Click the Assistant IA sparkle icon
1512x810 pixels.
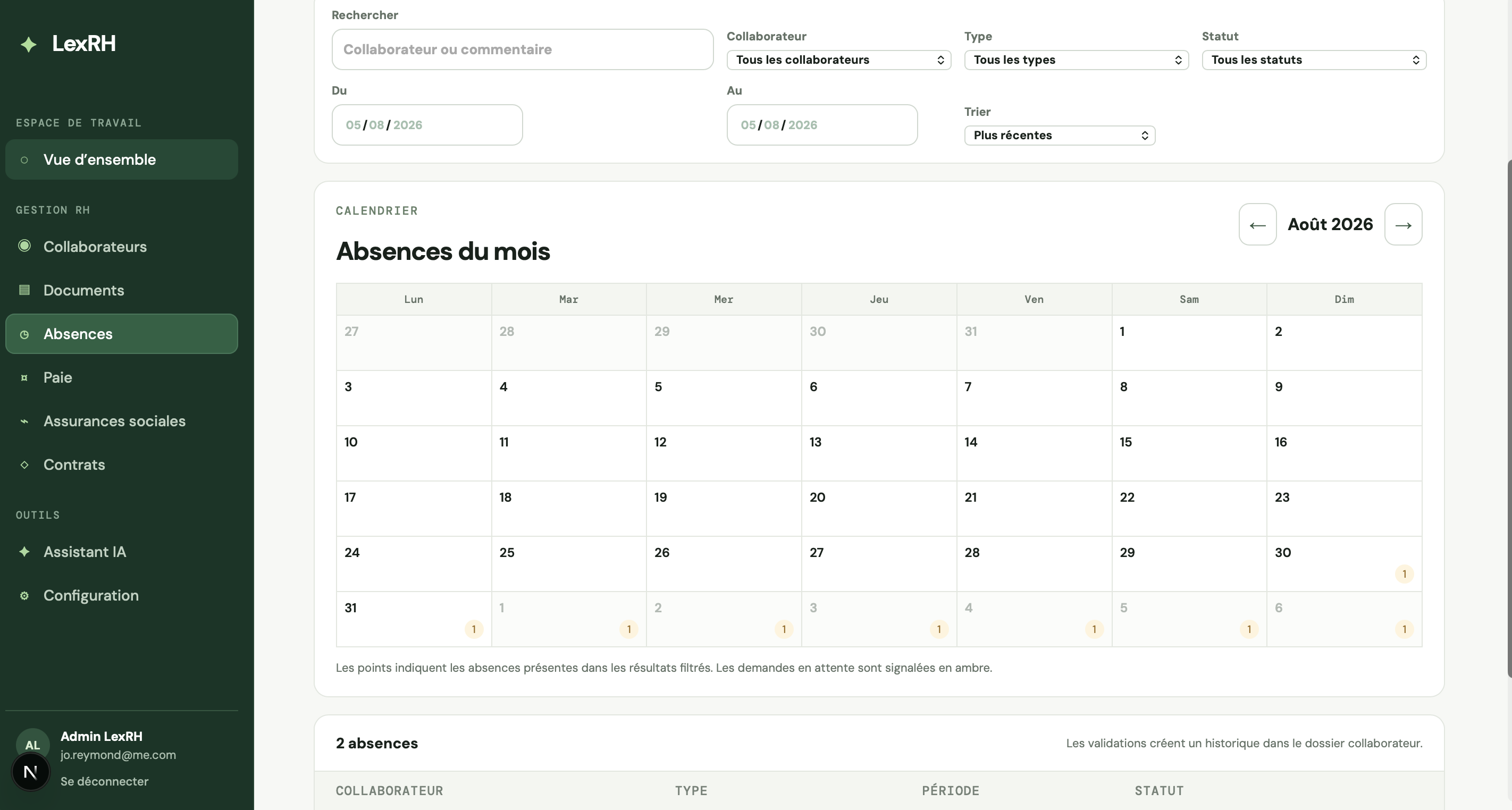point(24,552)
